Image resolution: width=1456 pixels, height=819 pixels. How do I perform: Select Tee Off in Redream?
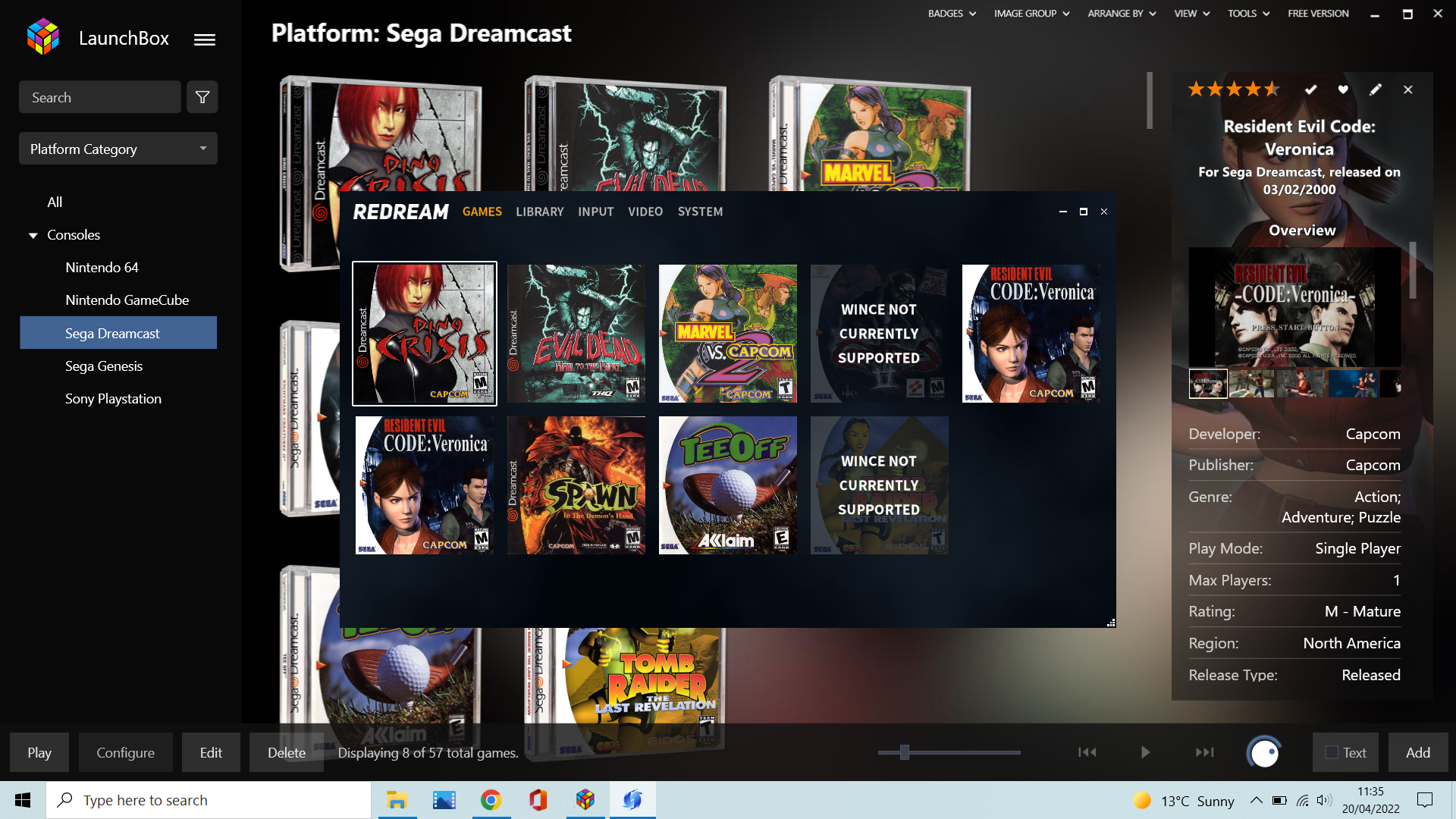click(x=728, y=485)
